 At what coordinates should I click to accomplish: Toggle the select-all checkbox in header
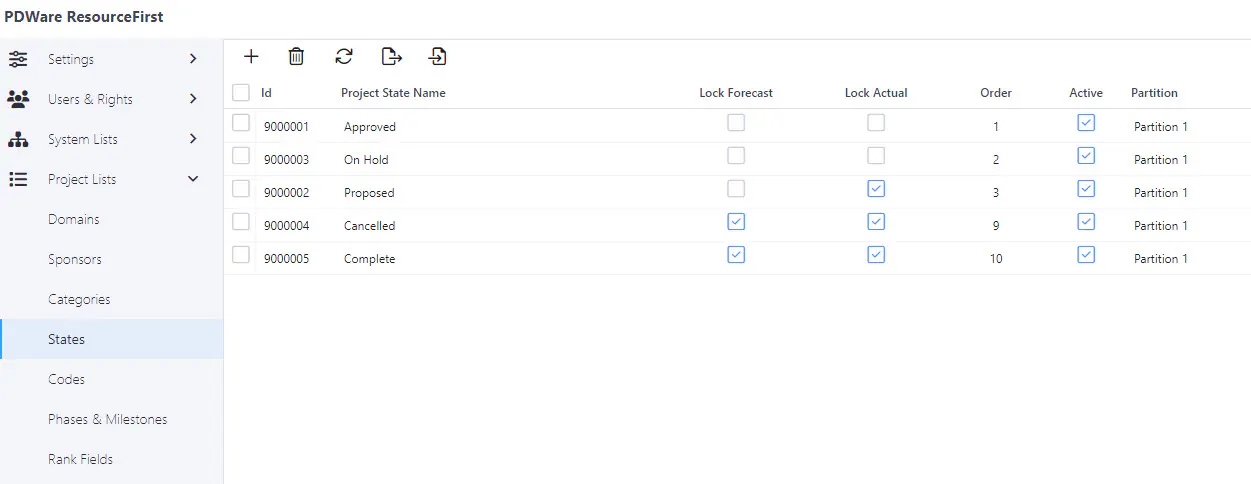click(241, 92)
